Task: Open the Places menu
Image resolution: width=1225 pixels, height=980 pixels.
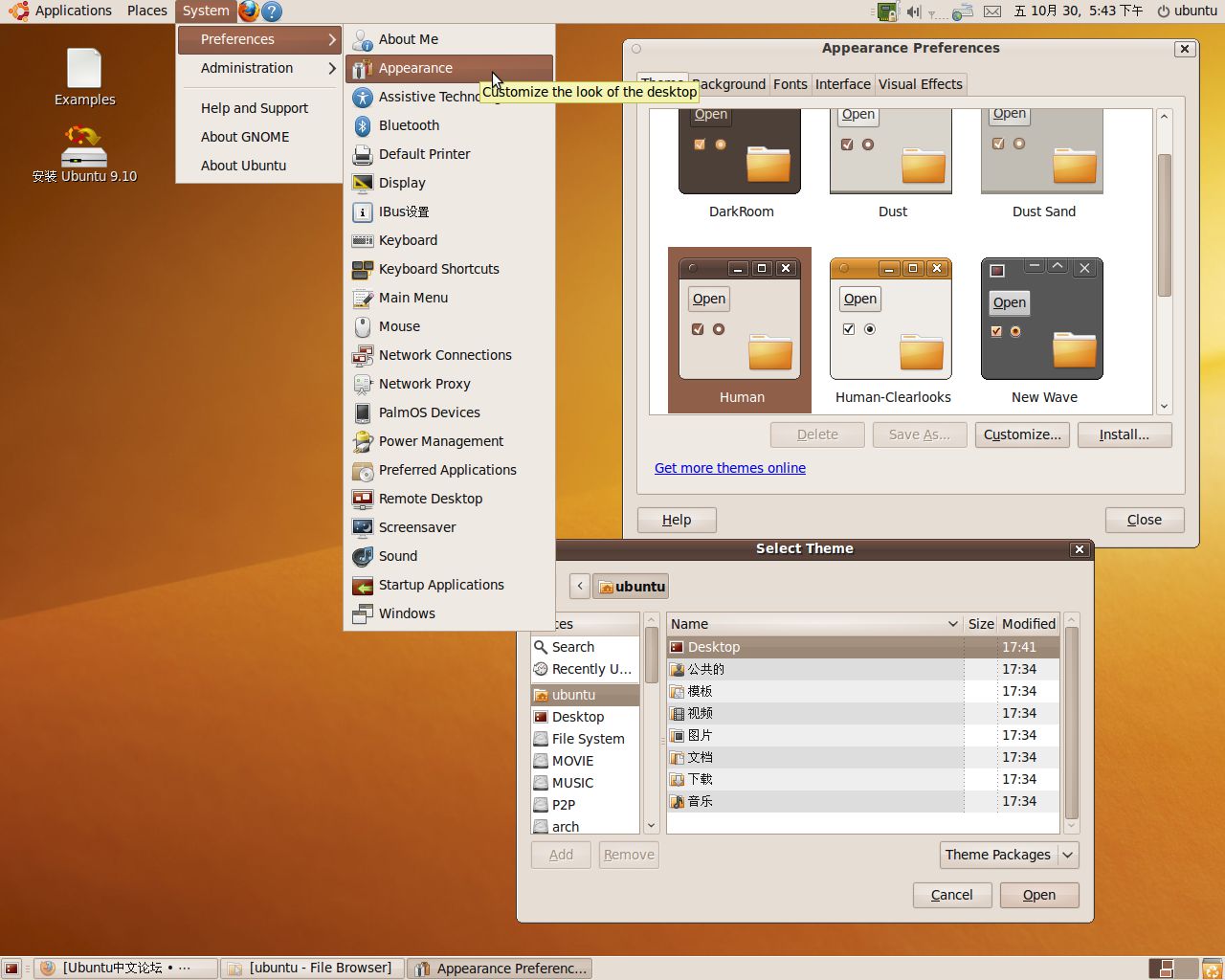Action: coord(146,11)
